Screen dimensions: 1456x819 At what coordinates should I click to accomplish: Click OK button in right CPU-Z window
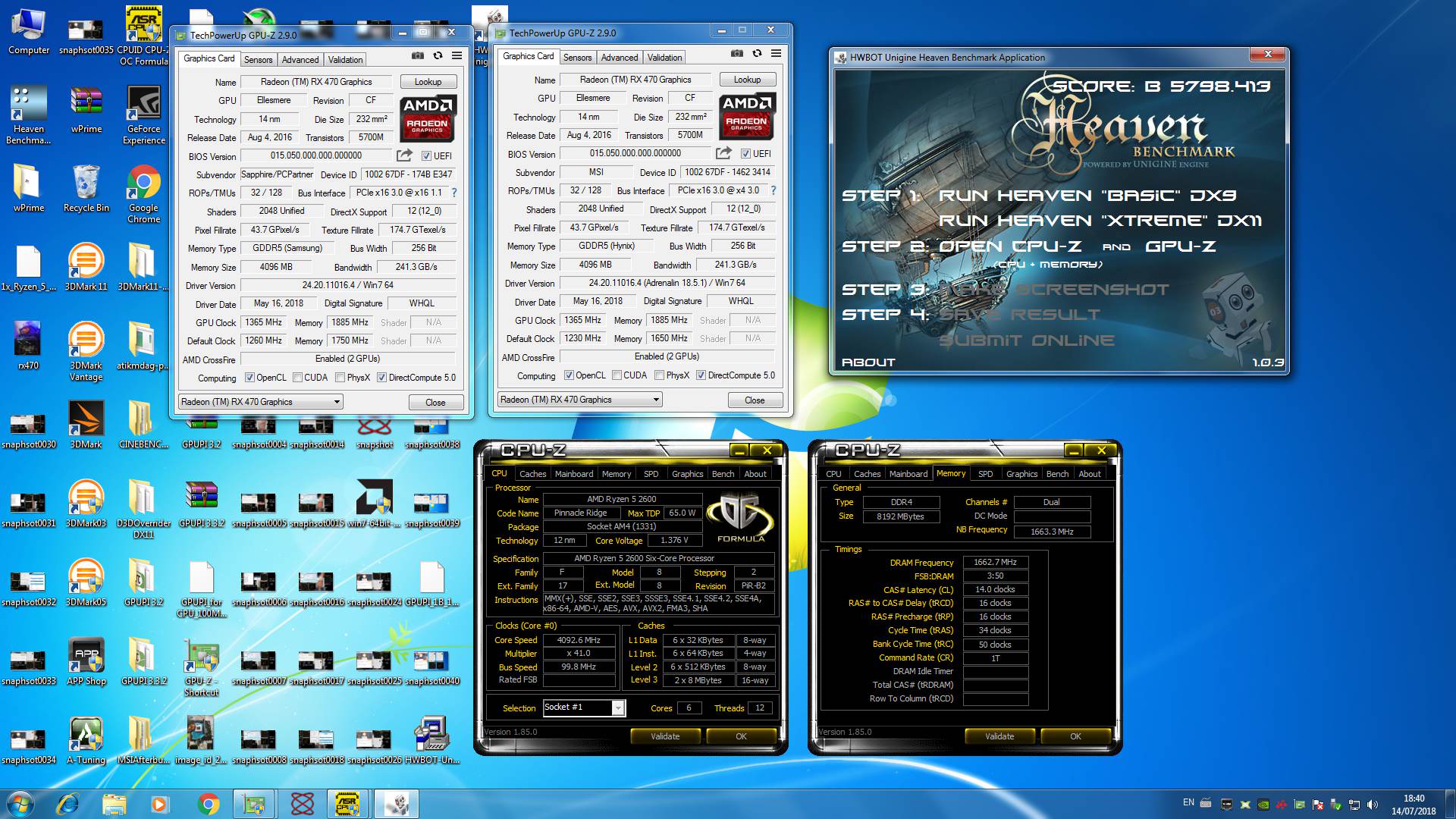pyautogui.click(x=1075, y=736)
